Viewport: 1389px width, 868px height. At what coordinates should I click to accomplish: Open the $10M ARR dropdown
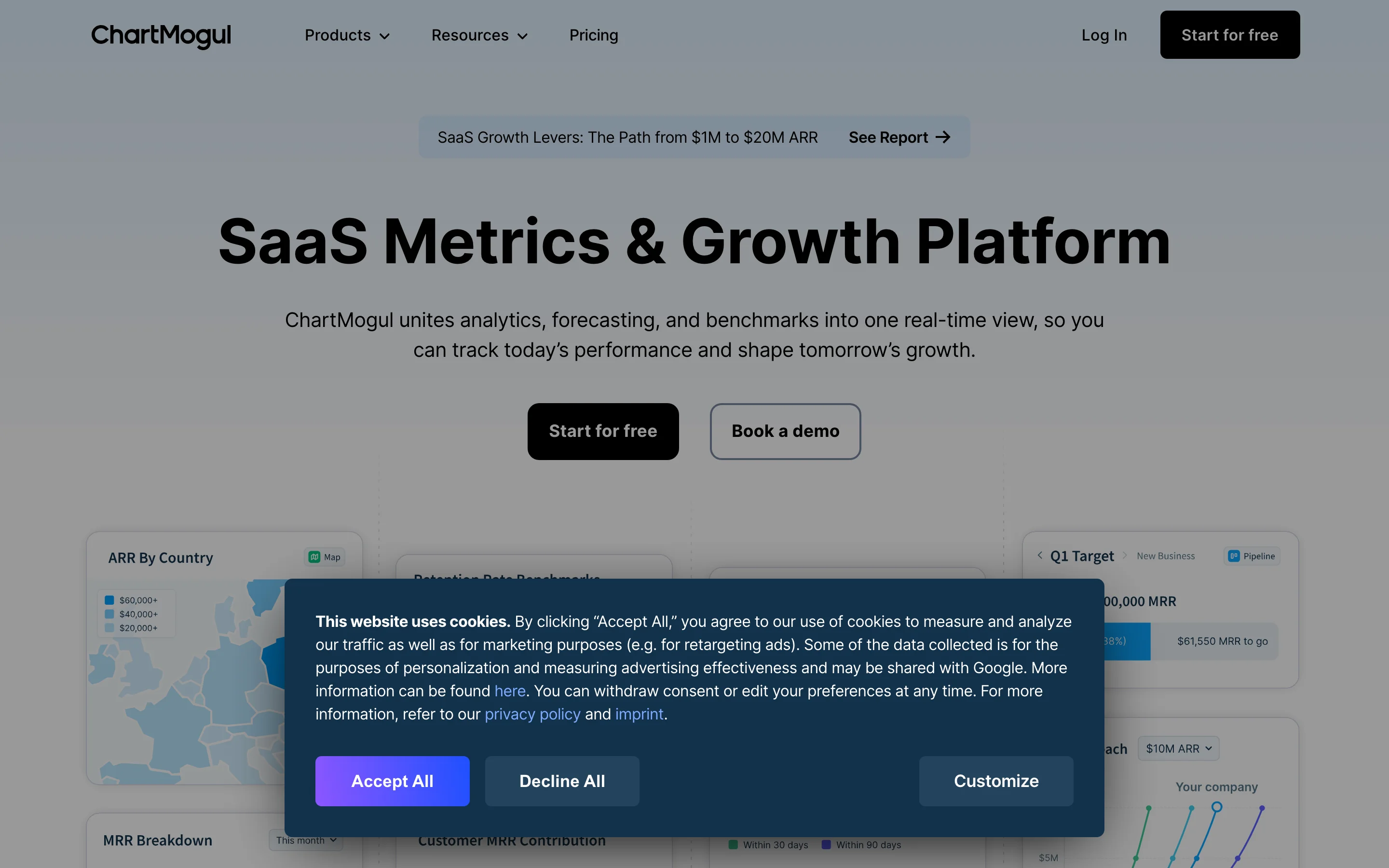point(1178,748)
